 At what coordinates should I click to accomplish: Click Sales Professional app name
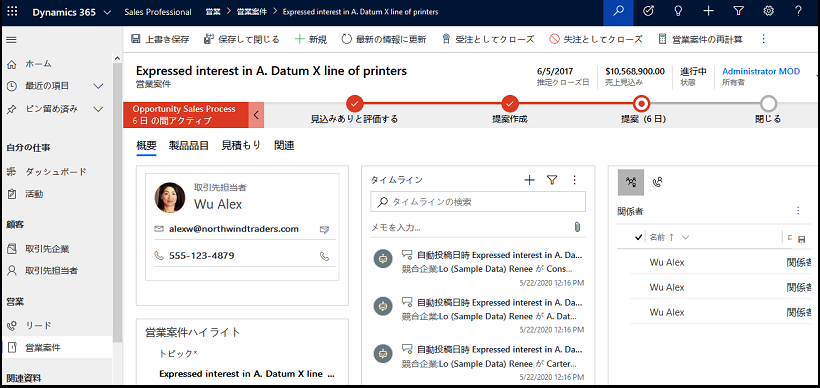tap(158, 12)
